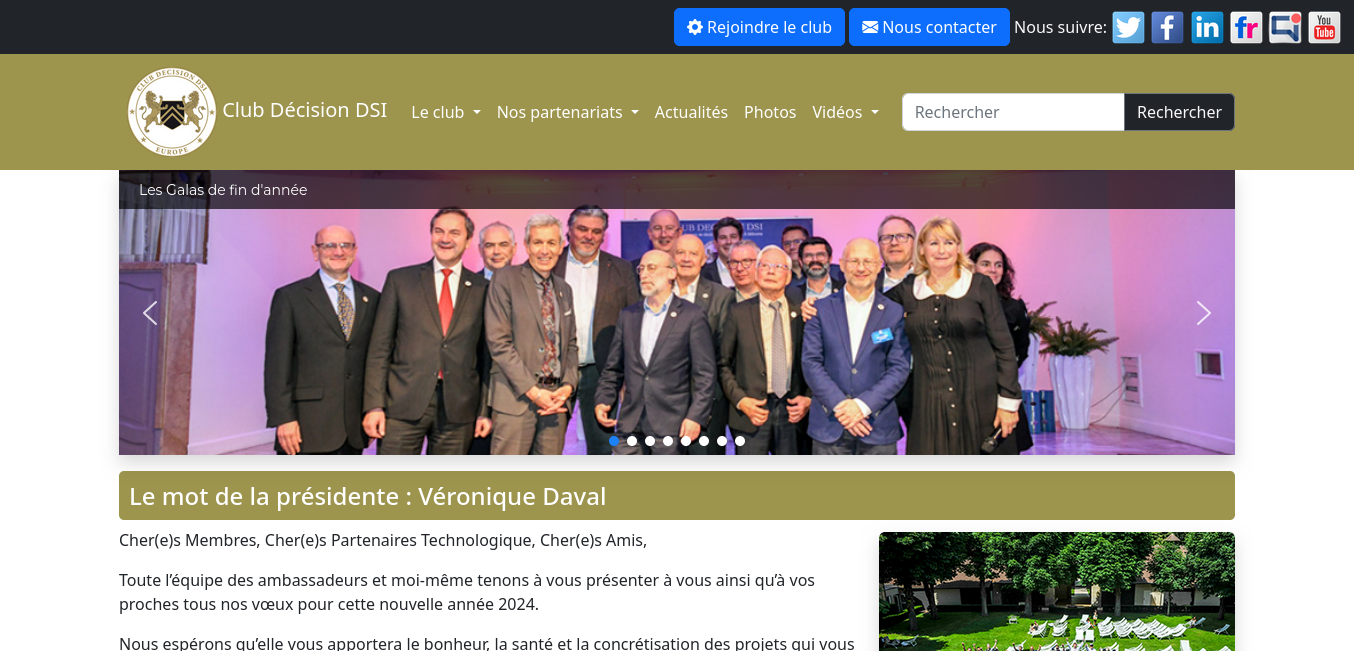
Task: Click the Rejoindre le club button
Action: point(759,27)
